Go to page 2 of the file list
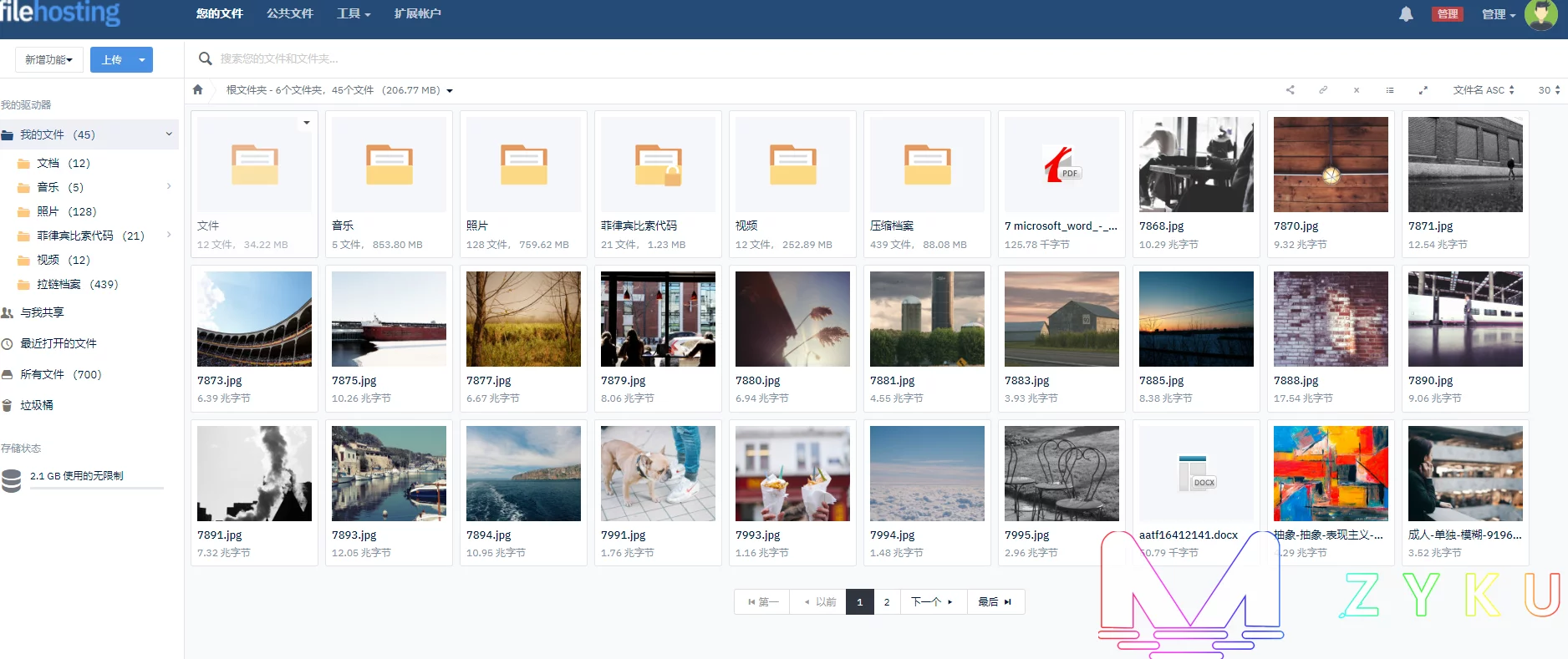 coord(887,602)
